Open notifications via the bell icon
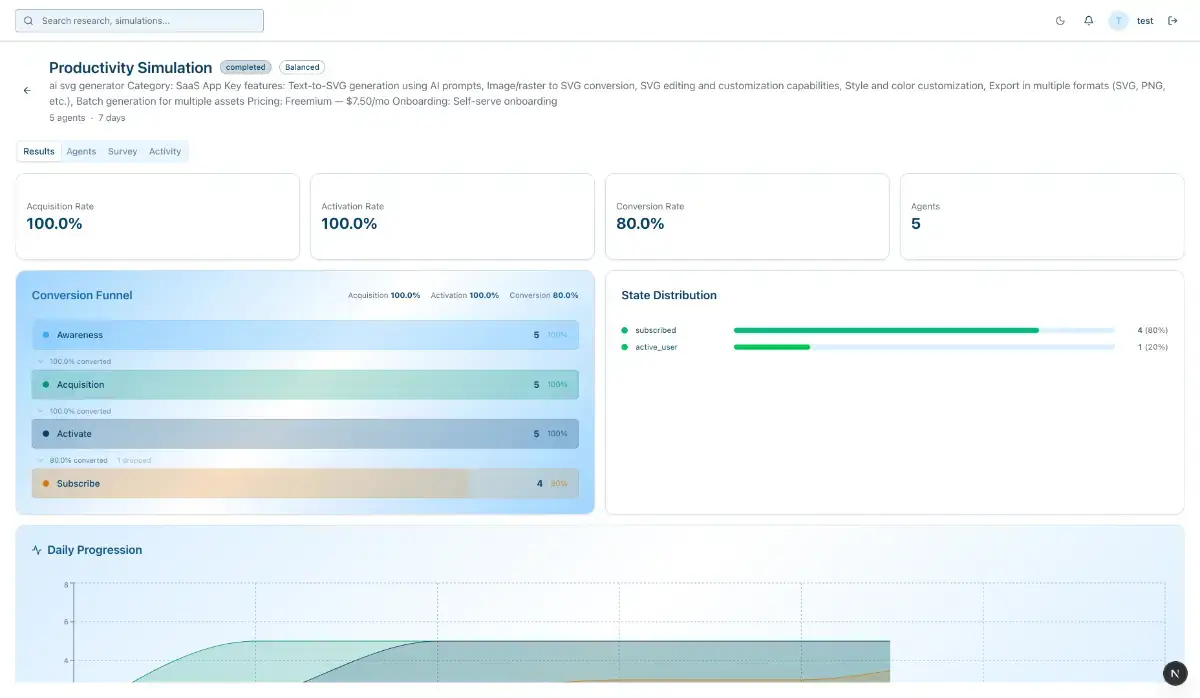 1089,21
